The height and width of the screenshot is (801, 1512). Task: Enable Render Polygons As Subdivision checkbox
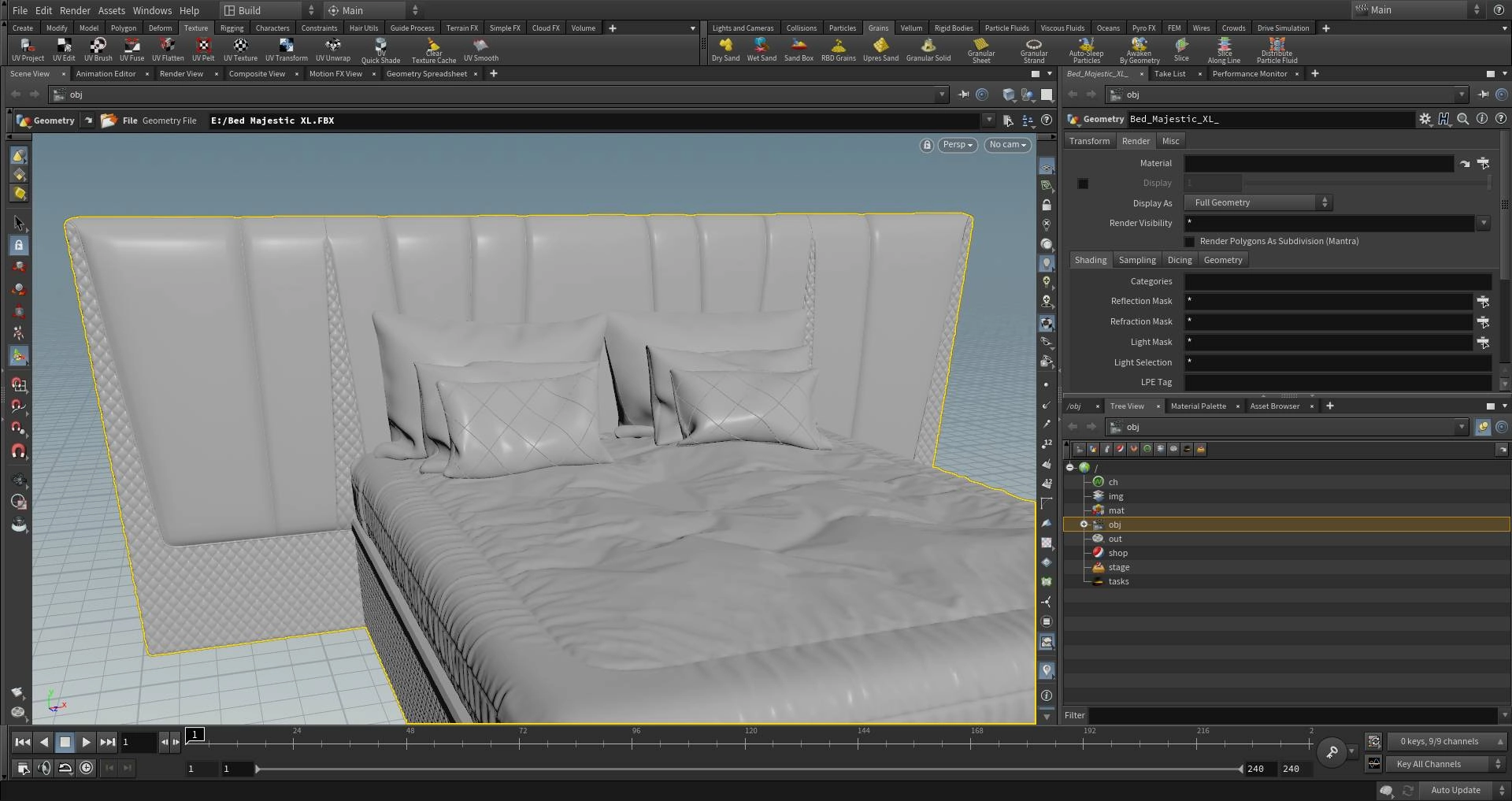(1190, 241)
